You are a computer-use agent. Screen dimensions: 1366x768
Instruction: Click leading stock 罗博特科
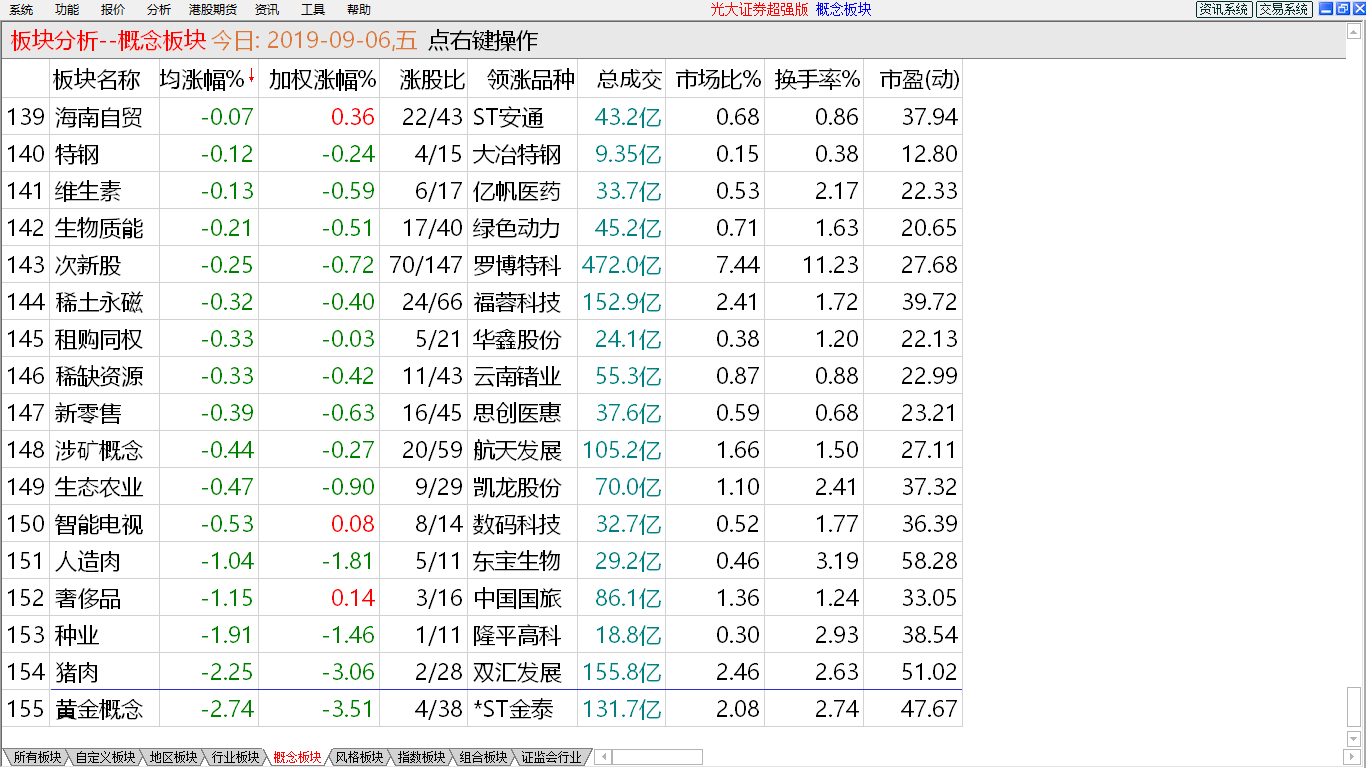517,265
